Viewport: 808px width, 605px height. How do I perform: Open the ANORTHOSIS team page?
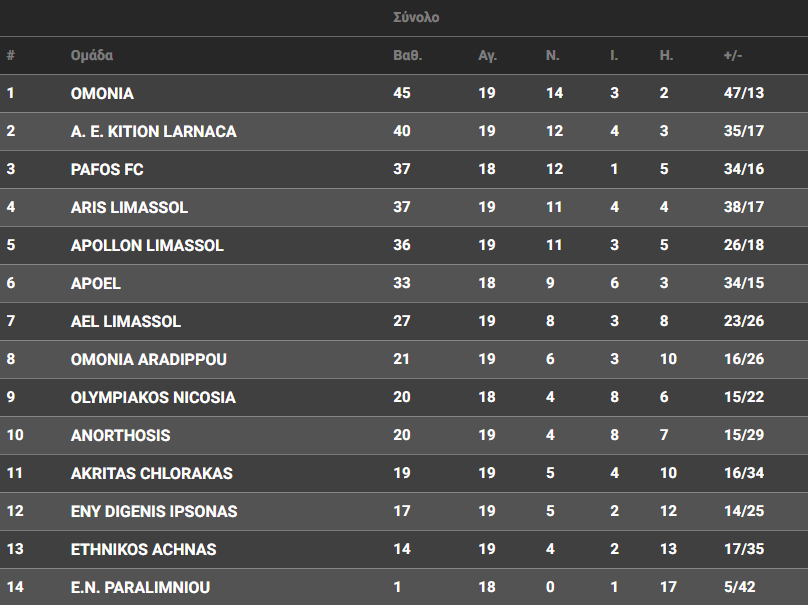[x=121, y=435]
